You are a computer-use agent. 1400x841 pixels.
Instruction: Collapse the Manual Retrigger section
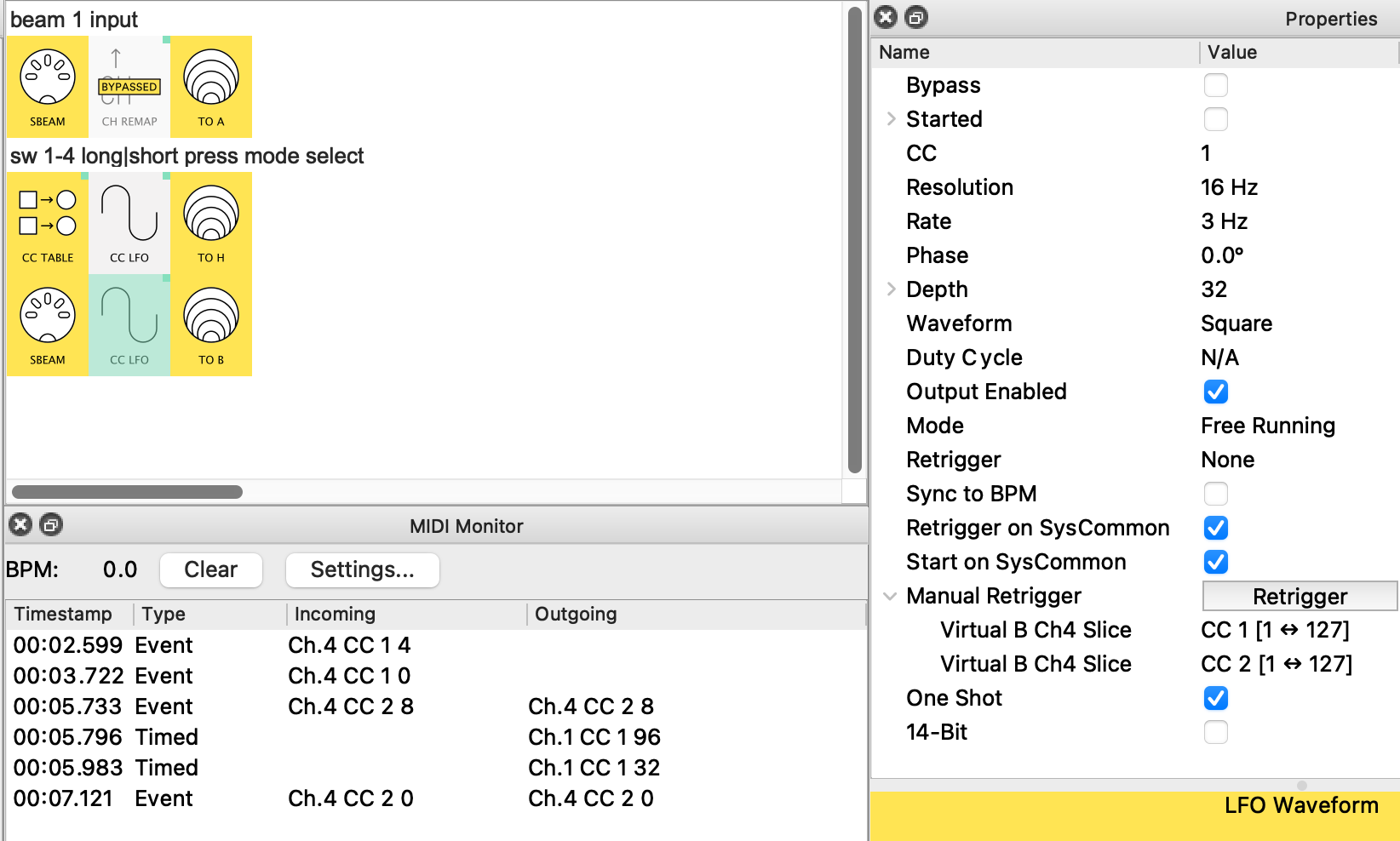pyautogui.click(x=891, y=596)
